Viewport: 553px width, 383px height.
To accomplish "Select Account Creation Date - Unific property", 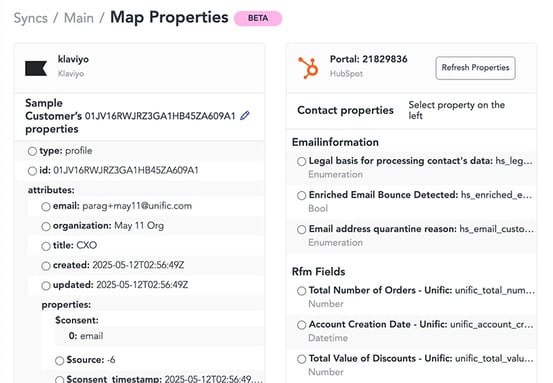I will 302,325.
